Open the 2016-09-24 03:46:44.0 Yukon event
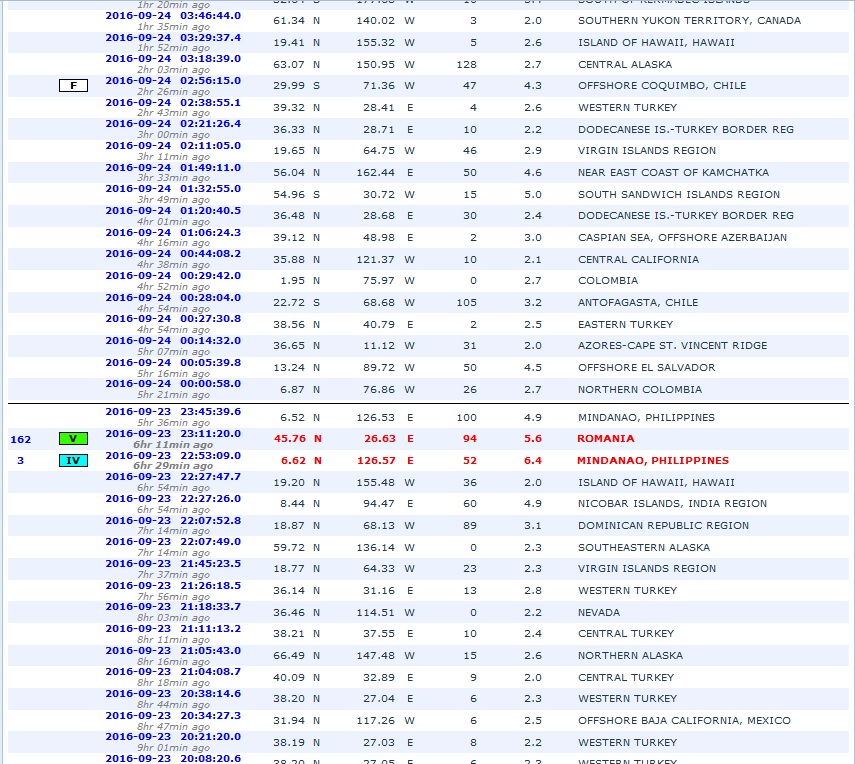Image resolution: width=855 pixels, height=764 pixels. point(172,16)
